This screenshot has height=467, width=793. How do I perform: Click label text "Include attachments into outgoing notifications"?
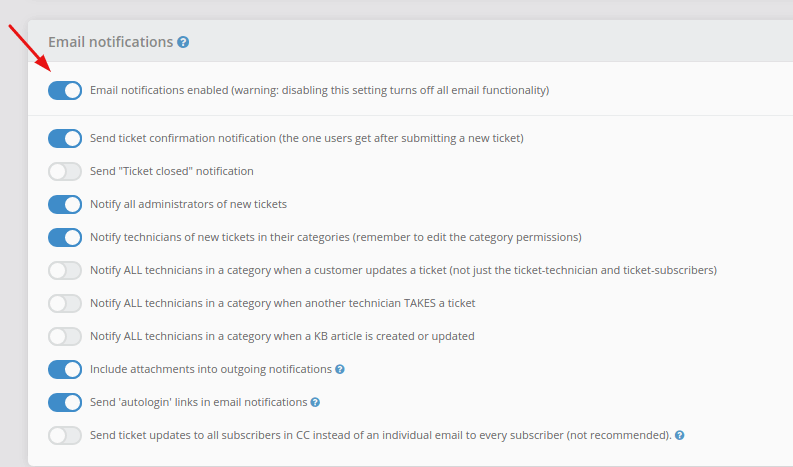(211, 369)
